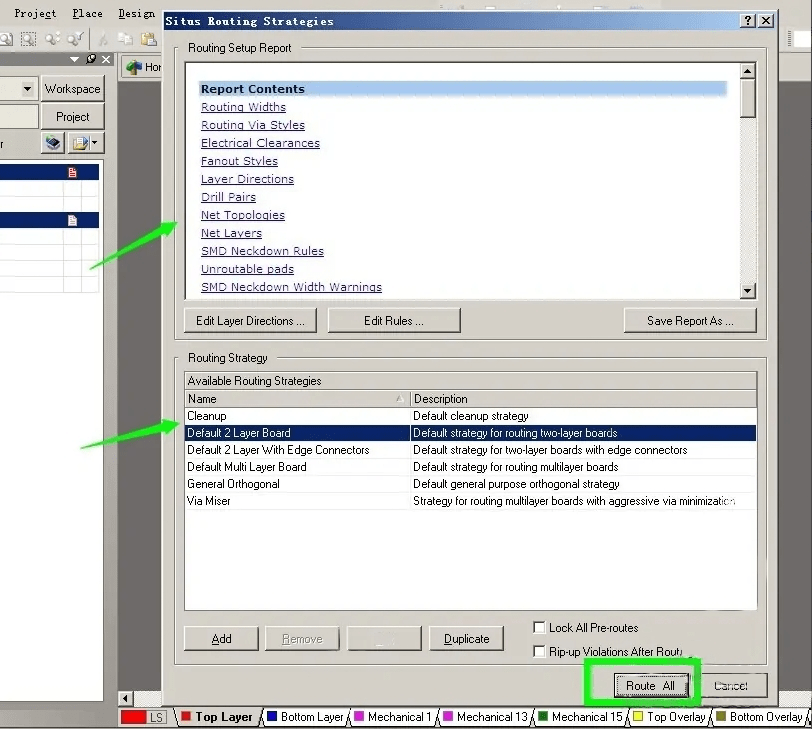This screenshot has width=812, height=729.
Task: Select Default 2 Layer With Edge Connectors
Action: click(x=470, y=450)
